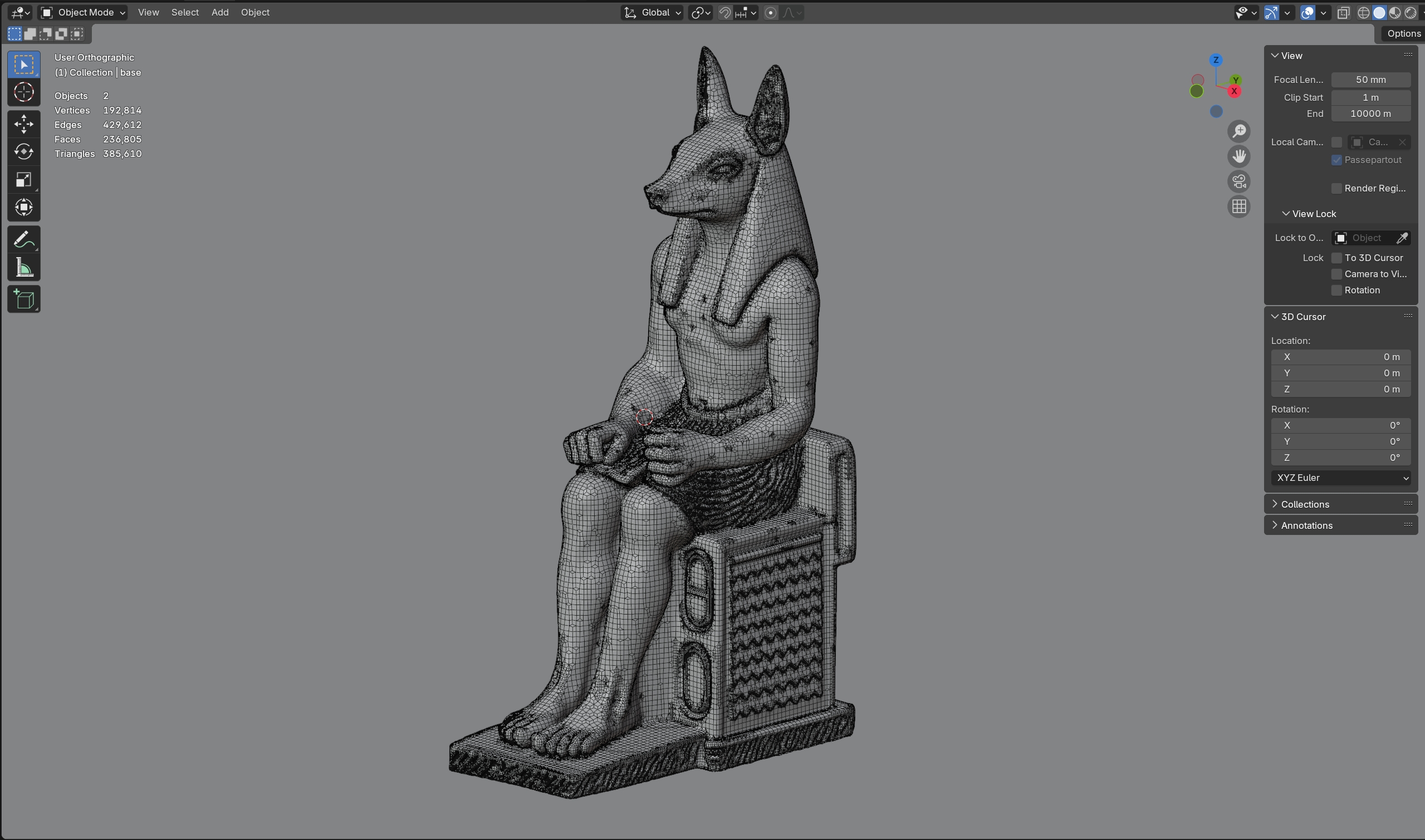The width and height of the screenshot is (1425, 840).
Task: Open the Select menu
Action: coord(184,12)
